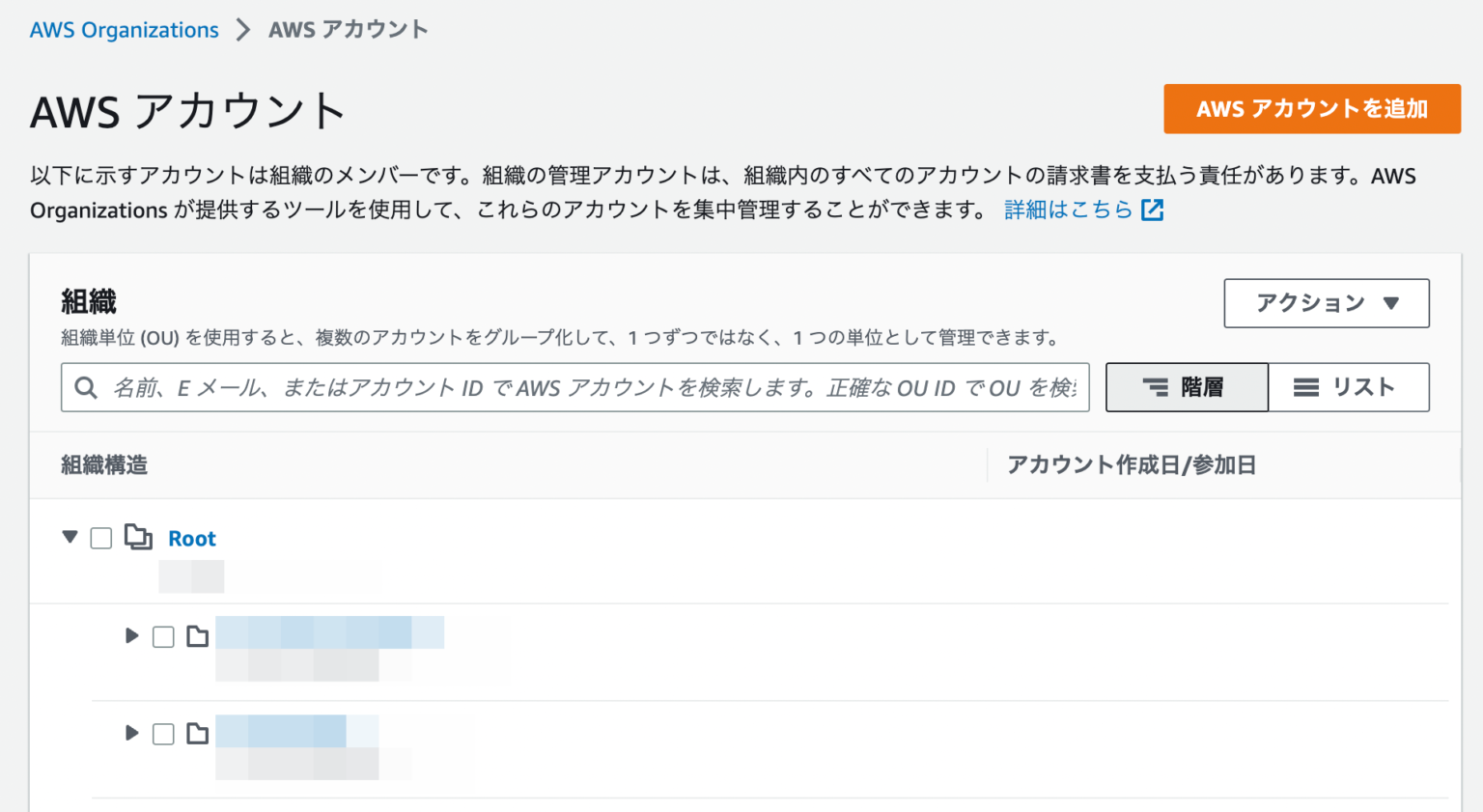Select the リスト list view icon
Viewport: 1483px width, 812px height.
tap(1306, 387)
